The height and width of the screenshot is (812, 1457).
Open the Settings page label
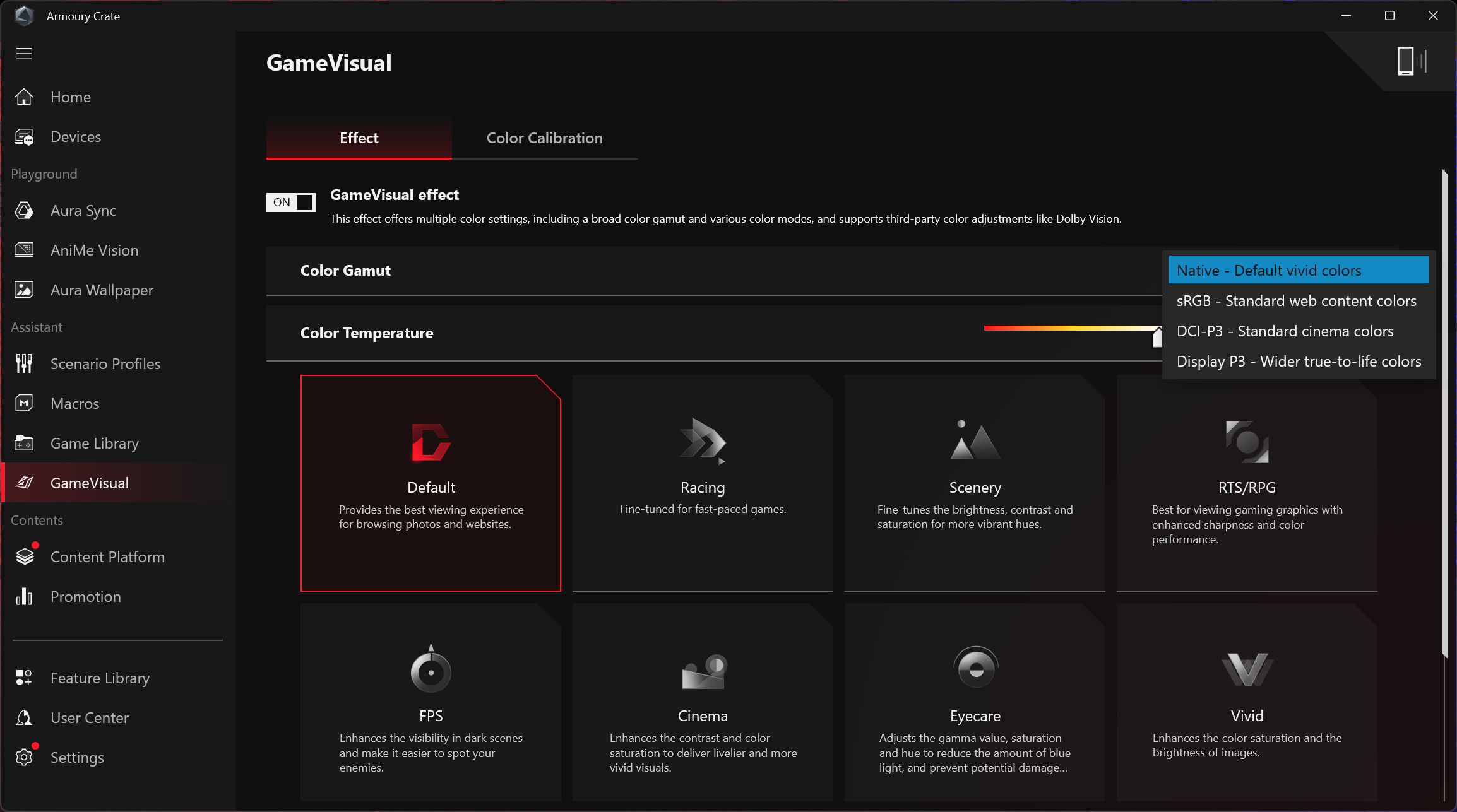click(x=77, y=758)
